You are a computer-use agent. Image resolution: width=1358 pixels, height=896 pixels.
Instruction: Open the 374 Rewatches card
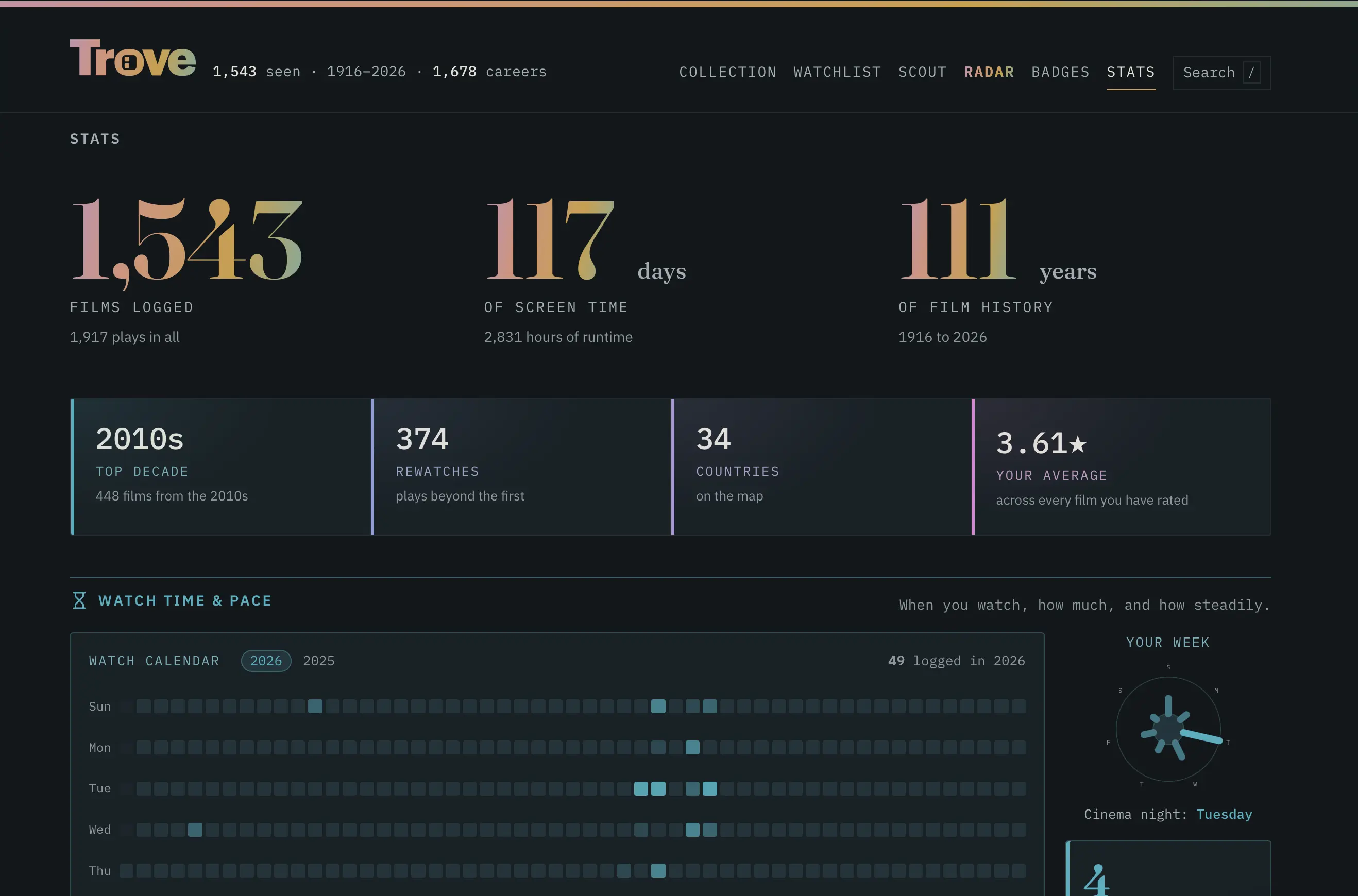[521, 467]
